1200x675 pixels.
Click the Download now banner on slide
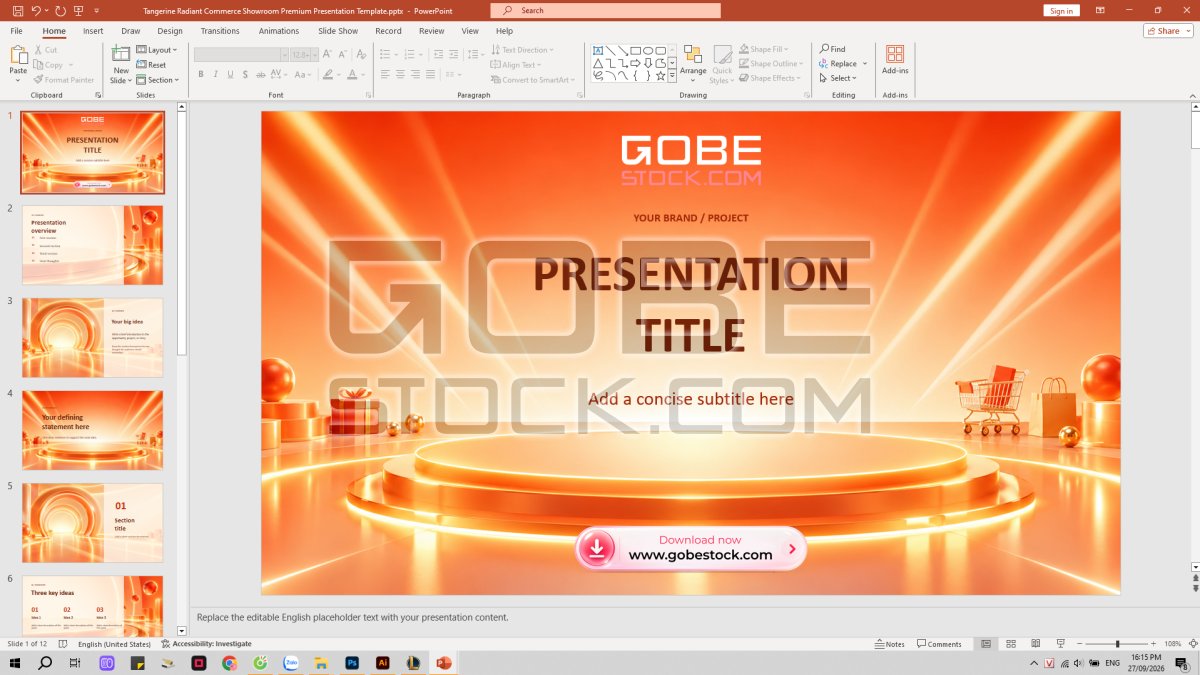pyautogui.click(x=691, y=548)
